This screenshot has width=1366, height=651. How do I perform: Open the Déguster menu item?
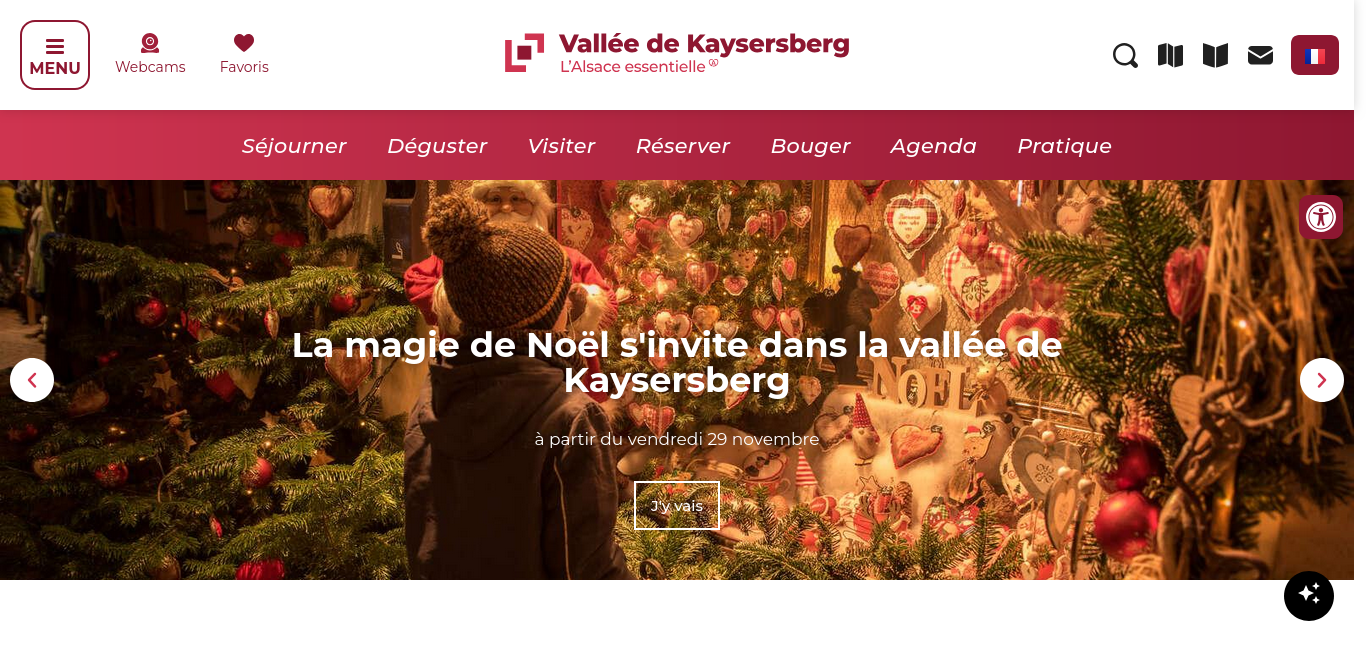pos(437,146)
